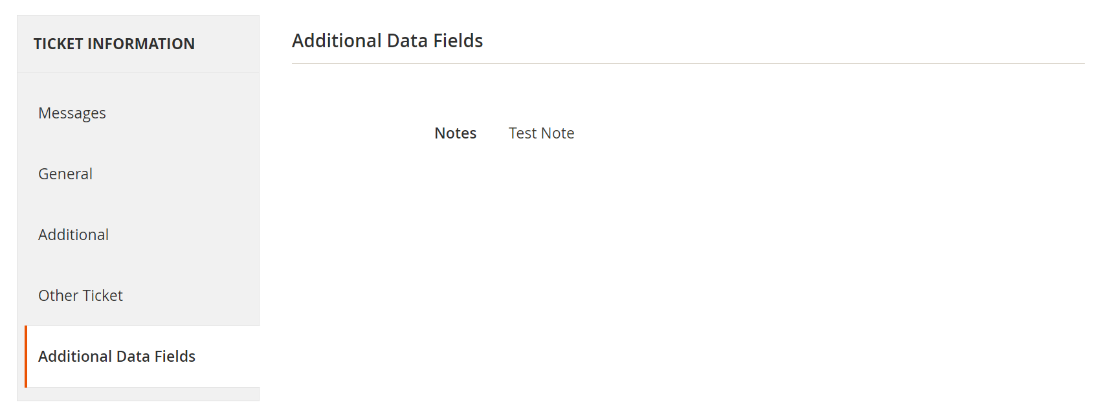Image resolution: width=1099 pixels, height=420 pixels.
Task: Click the word Notes beside Test Note
Action: click(455, 133)
